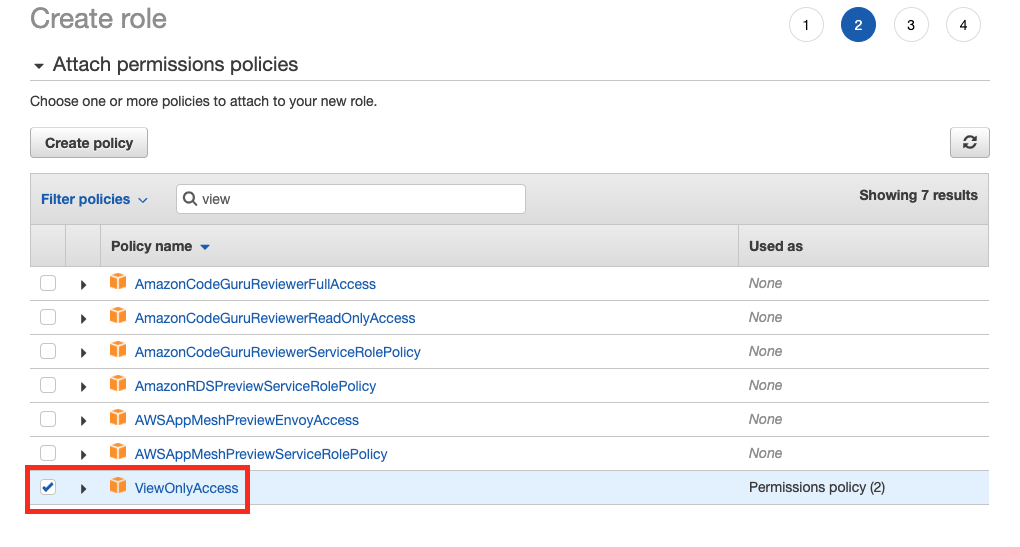
Task: Click policy box icon for ViewOnlyAccess
Action: (x=118, y=485)
